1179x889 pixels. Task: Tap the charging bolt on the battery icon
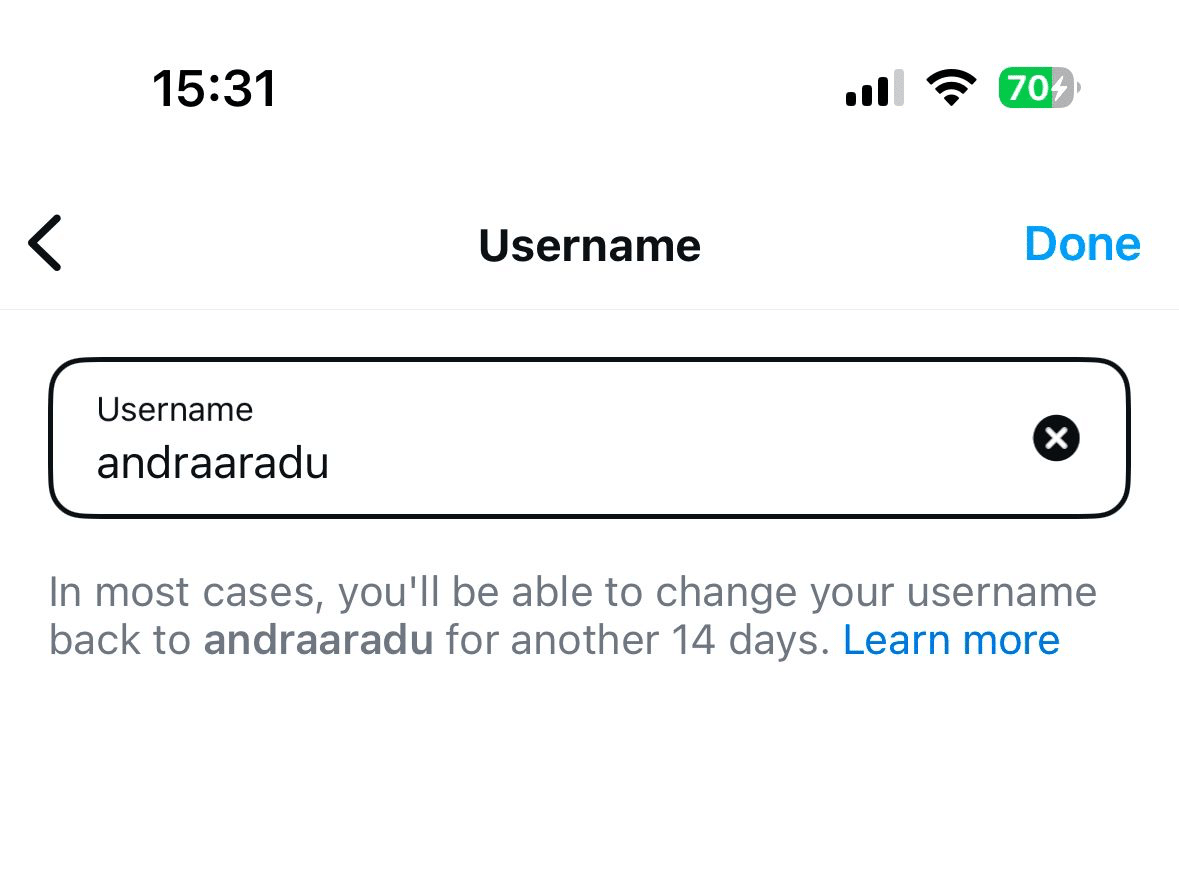(1058, 88)
